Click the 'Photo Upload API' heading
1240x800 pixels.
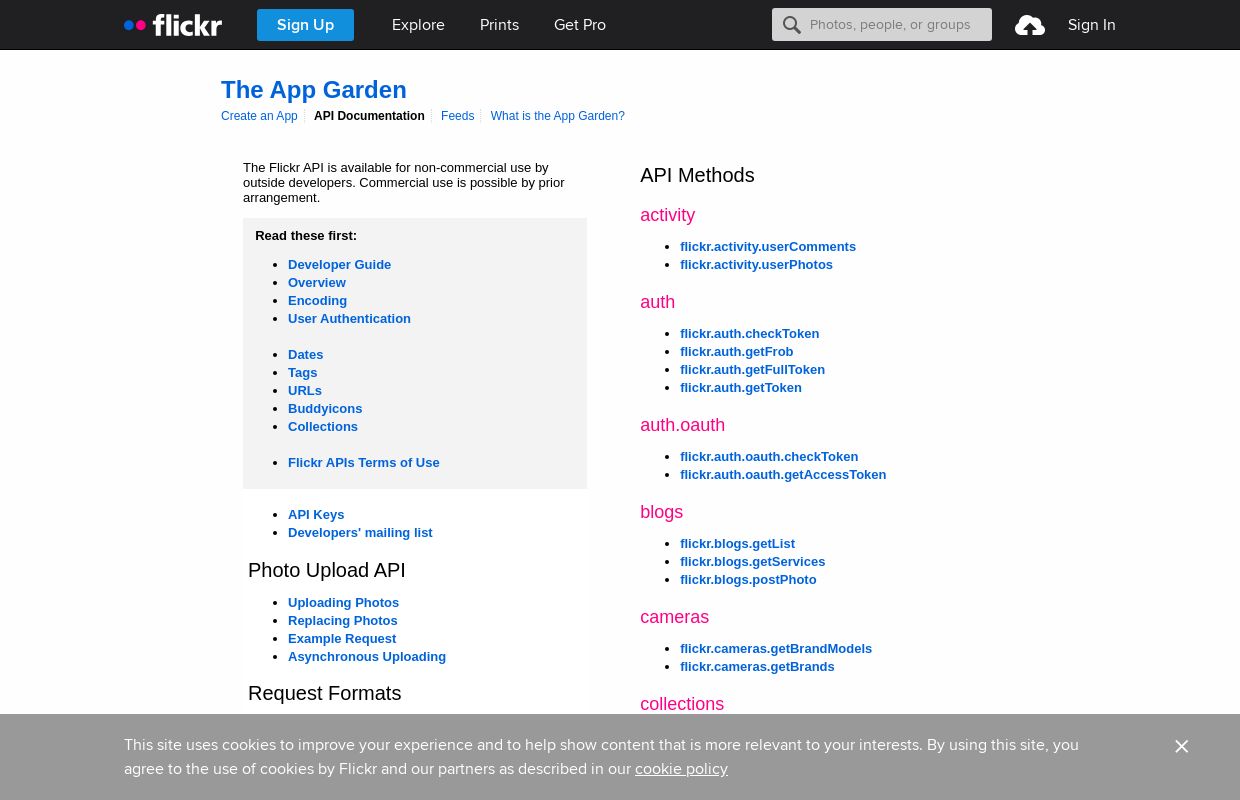point(327,571)
